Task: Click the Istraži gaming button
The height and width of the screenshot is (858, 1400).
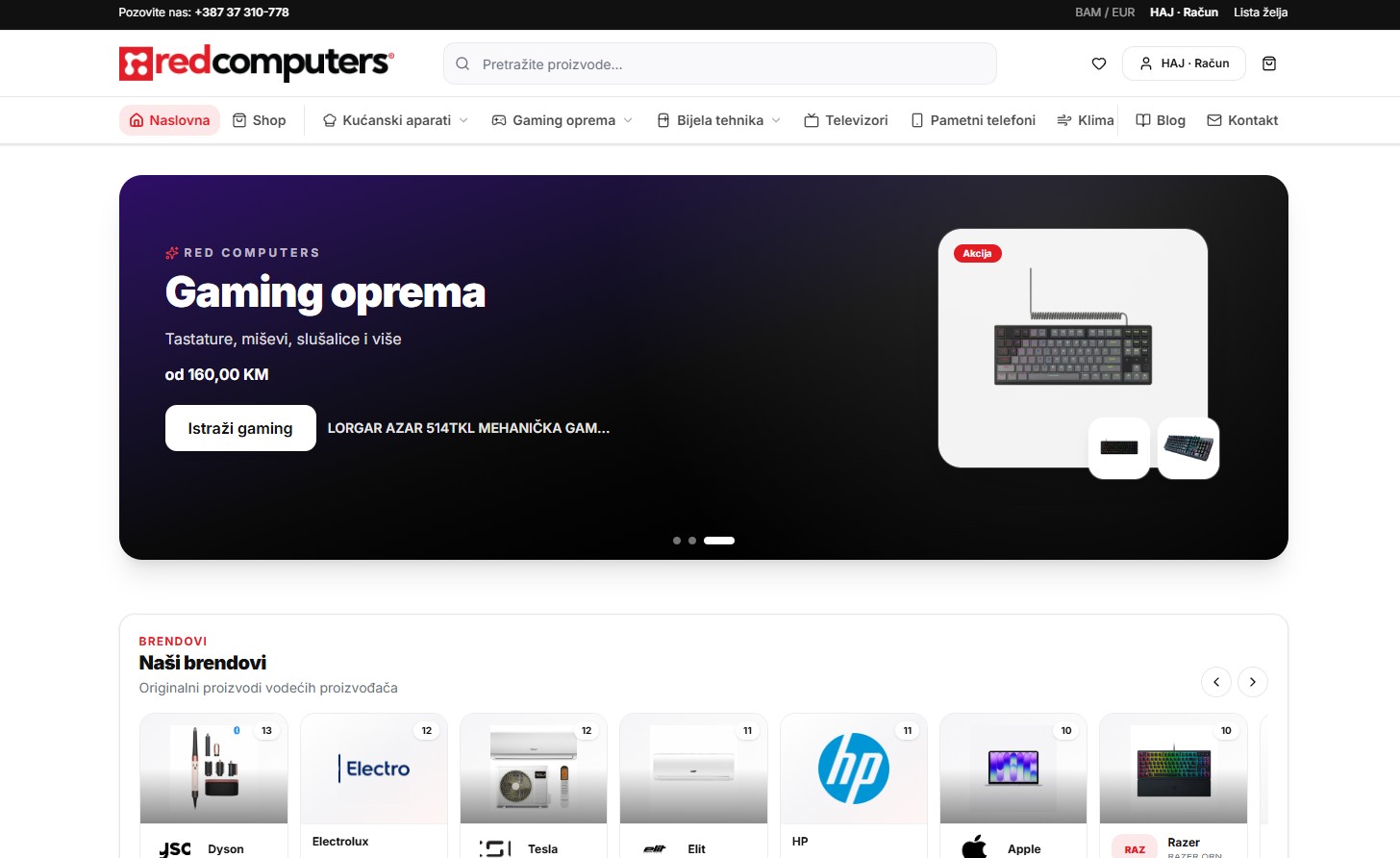Action: 240,428
